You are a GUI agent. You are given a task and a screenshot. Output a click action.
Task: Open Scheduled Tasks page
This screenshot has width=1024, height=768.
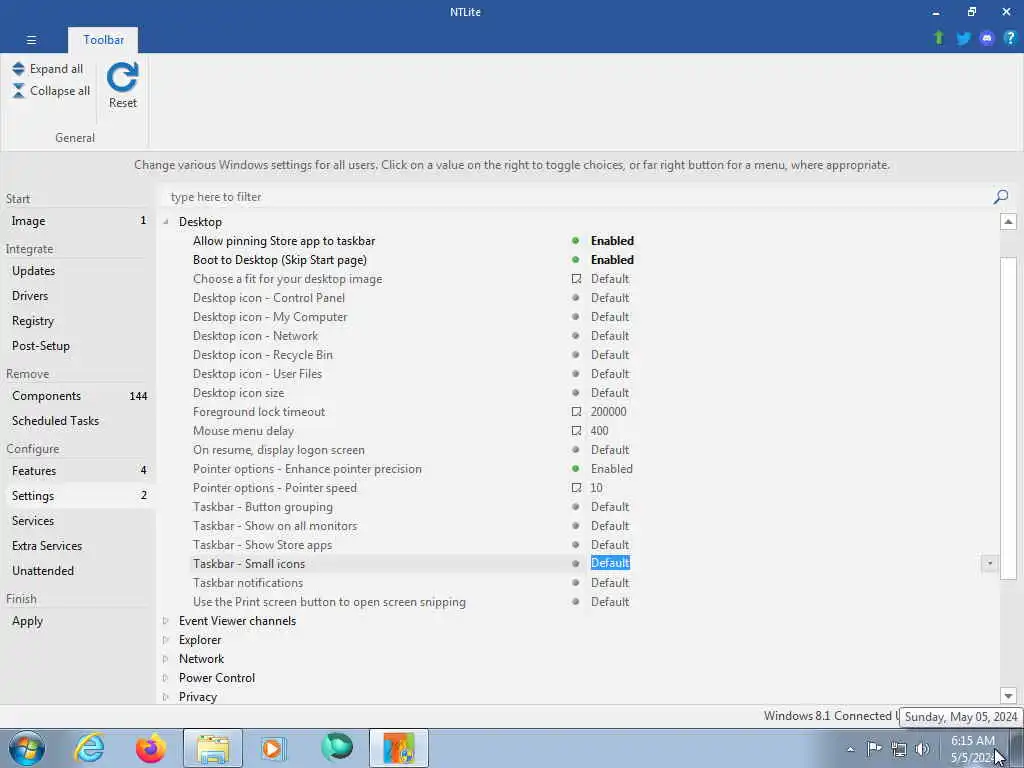pos(78,421)
